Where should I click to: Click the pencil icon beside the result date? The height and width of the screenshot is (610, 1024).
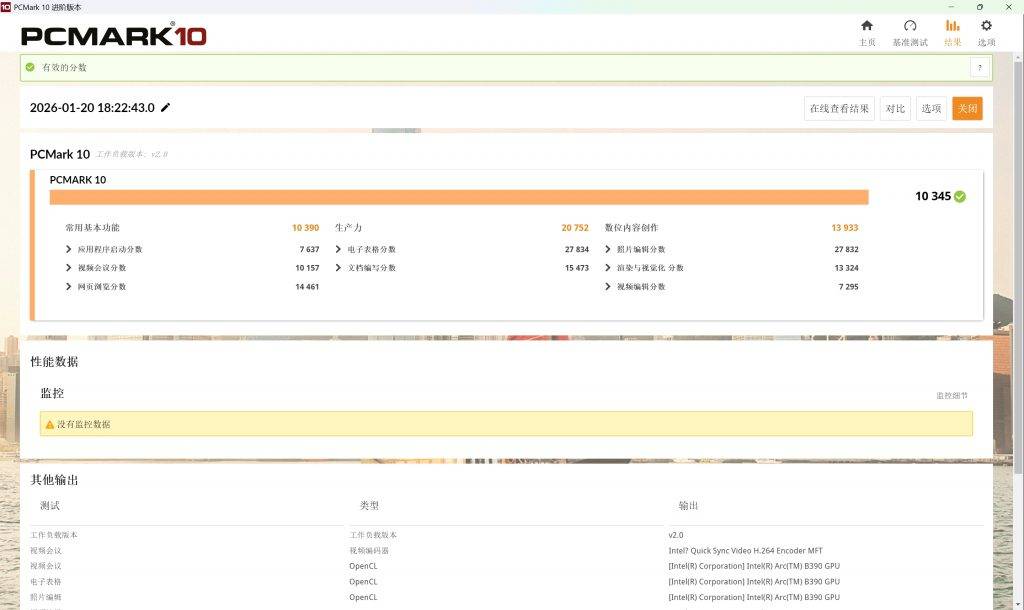(x=166, y=108)
